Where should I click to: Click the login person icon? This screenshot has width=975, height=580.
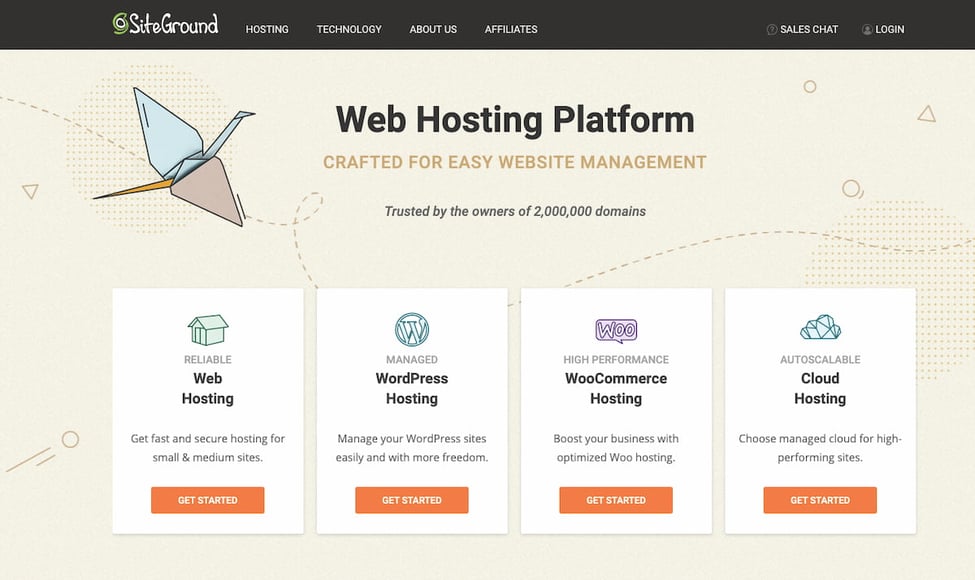click(x=866, y=29)
